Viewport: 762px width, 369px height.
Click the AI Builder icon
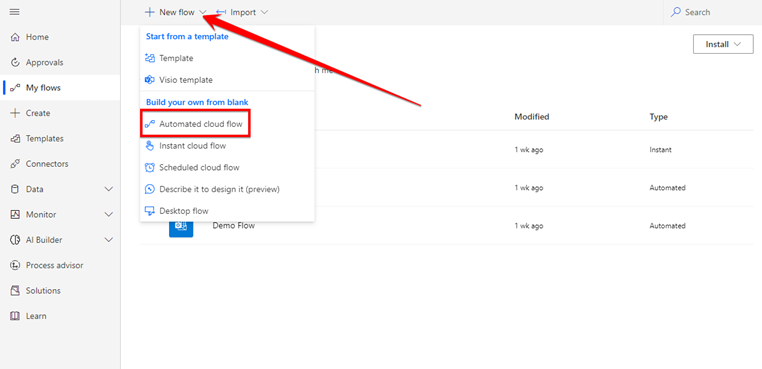[x=15, y=240]
